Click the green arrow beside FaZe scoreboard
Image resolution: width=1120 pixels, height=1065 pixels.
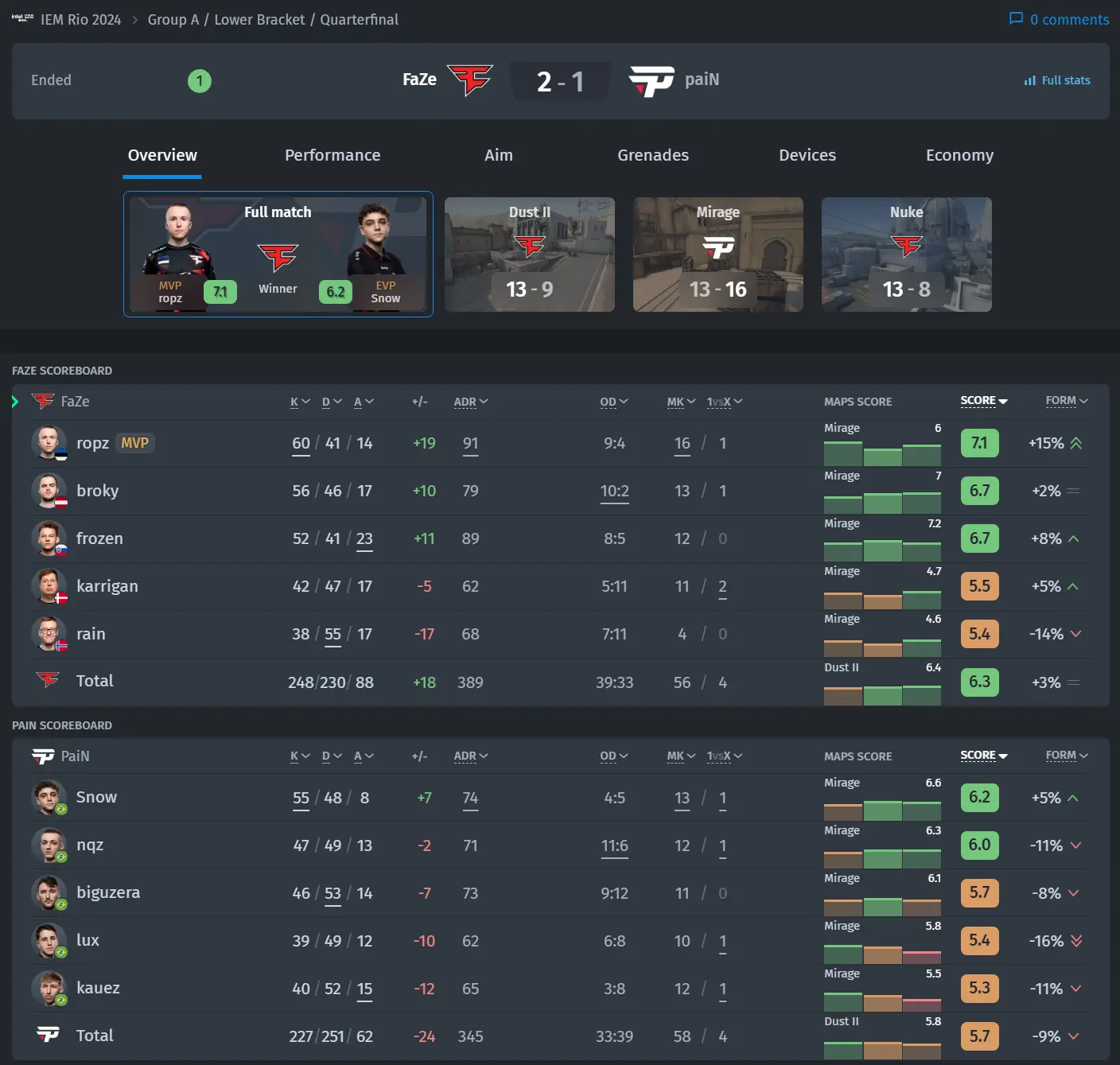click(x=15, y=401)
